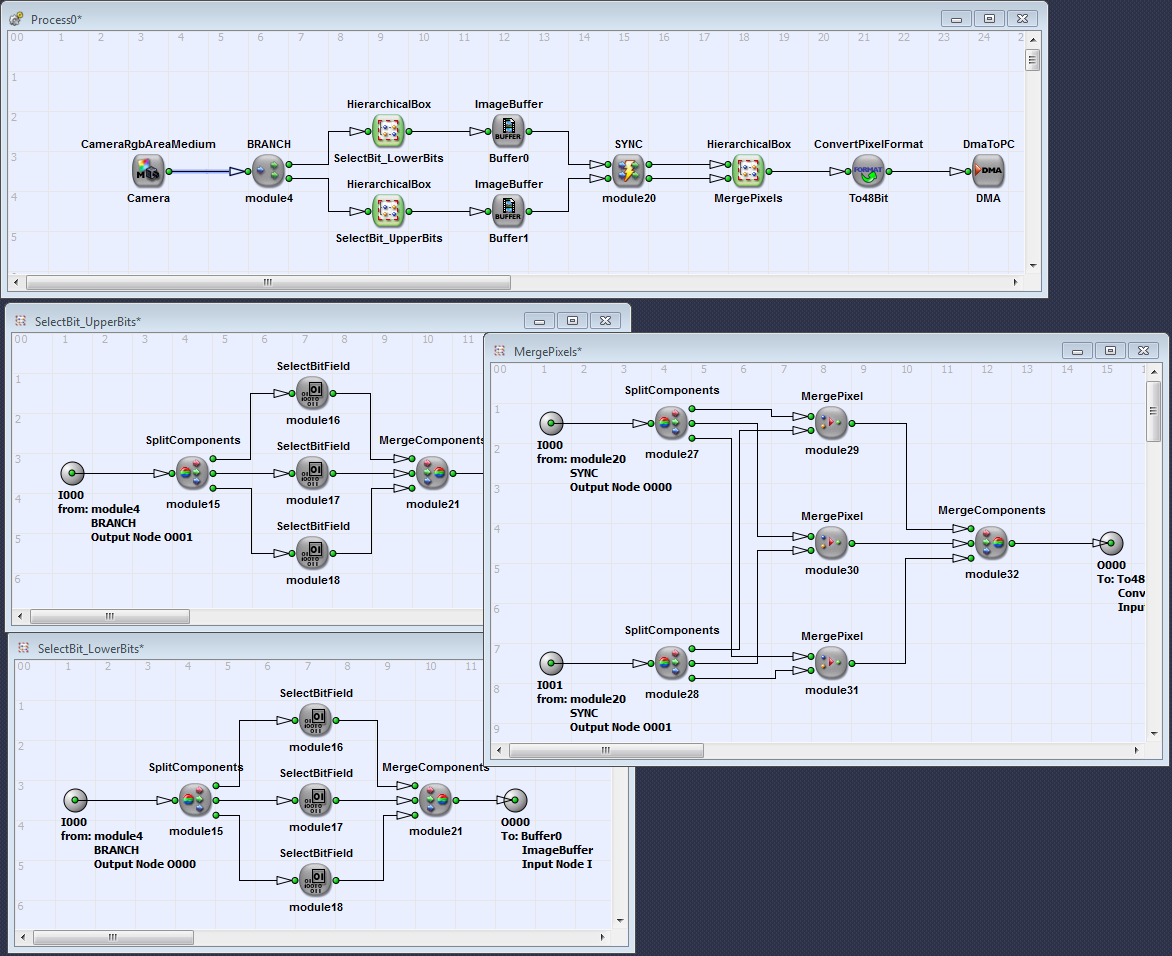Maximize the MergePixels window

click(x=1109, y=350)
